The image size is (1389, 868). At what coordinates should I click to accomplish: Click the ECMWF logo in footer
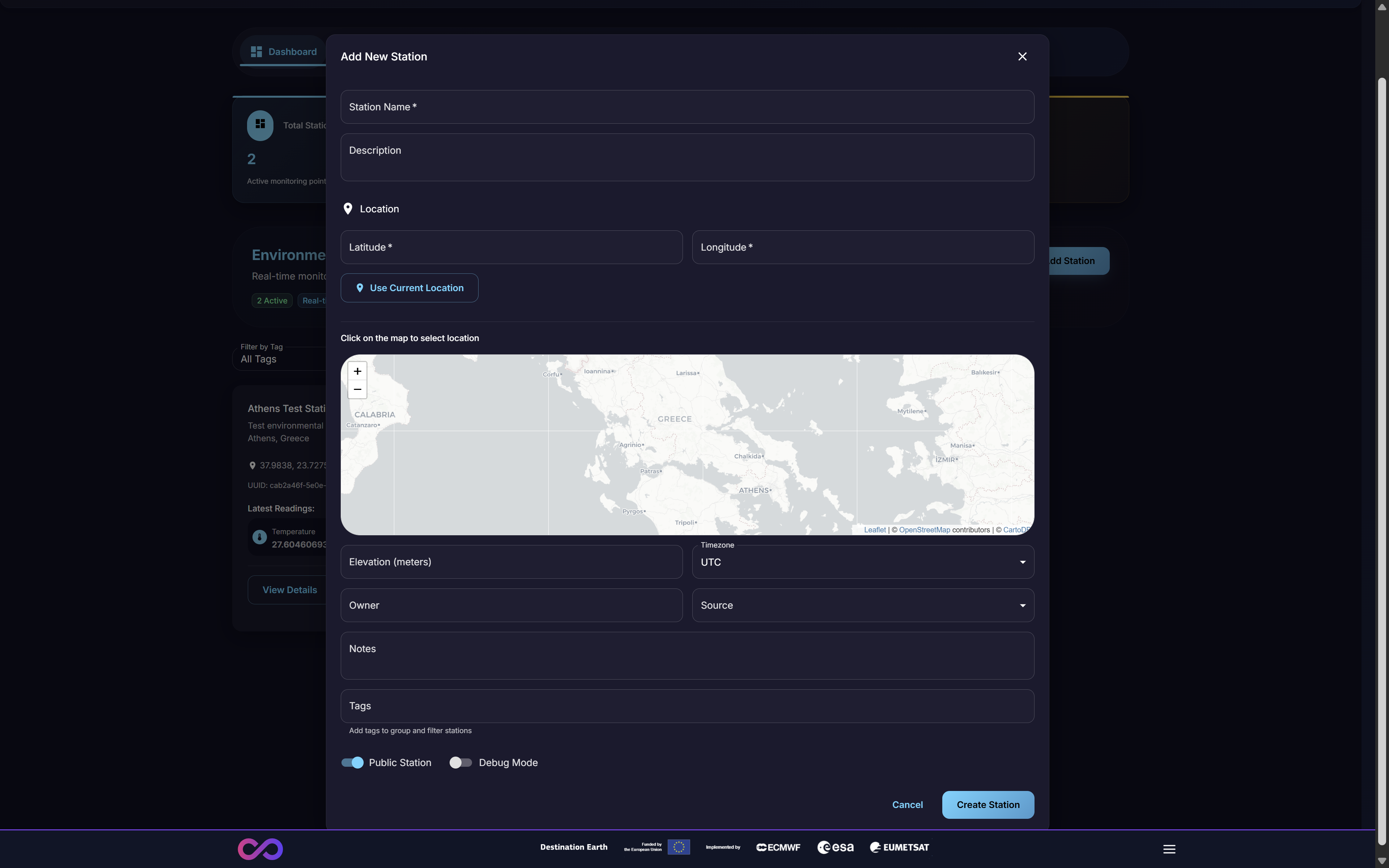click(x=778, y=847)
